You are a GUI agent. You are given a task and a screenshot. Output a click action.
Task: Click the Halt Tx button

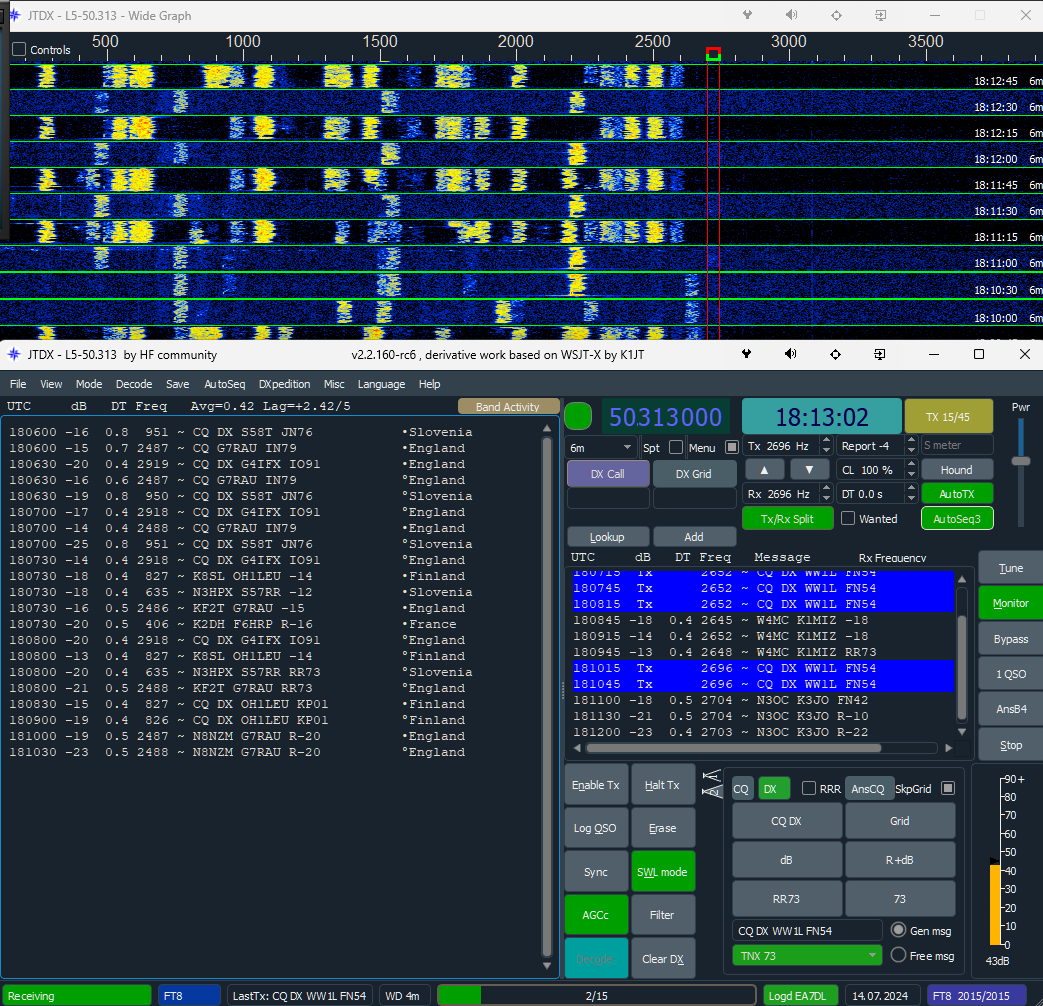663,785
